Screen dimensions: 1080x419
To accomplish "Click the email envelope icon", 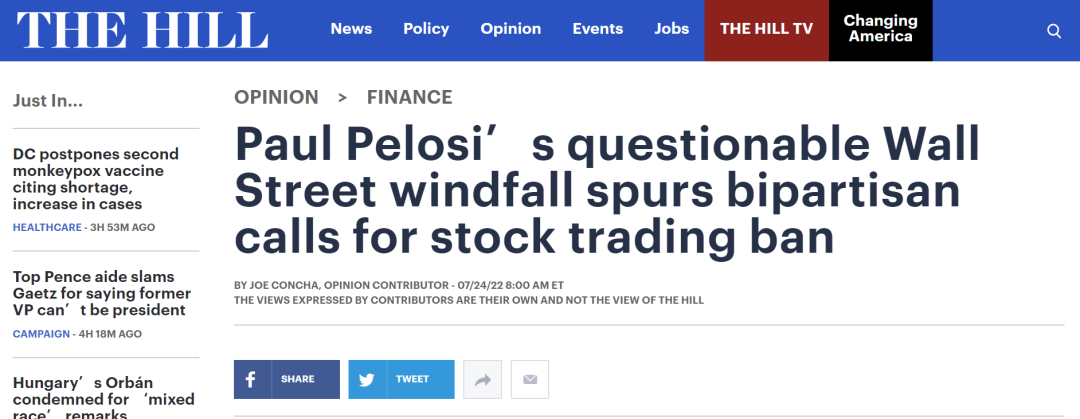I will (x=530, y=380).
